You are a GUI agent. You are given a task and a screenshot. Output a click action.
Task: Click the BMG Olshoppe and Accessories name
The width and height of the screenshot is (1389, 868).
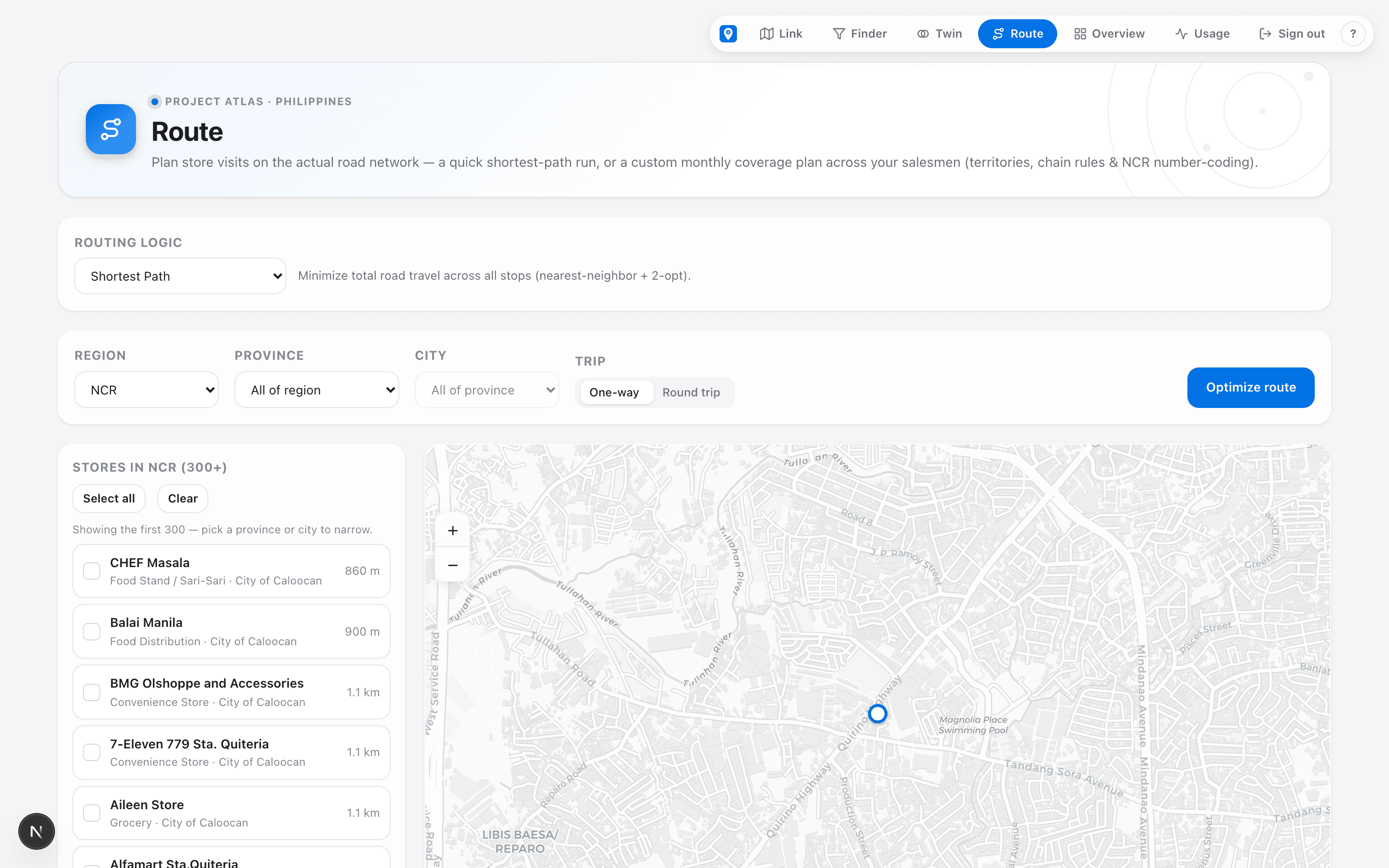[x=206, y=683]
